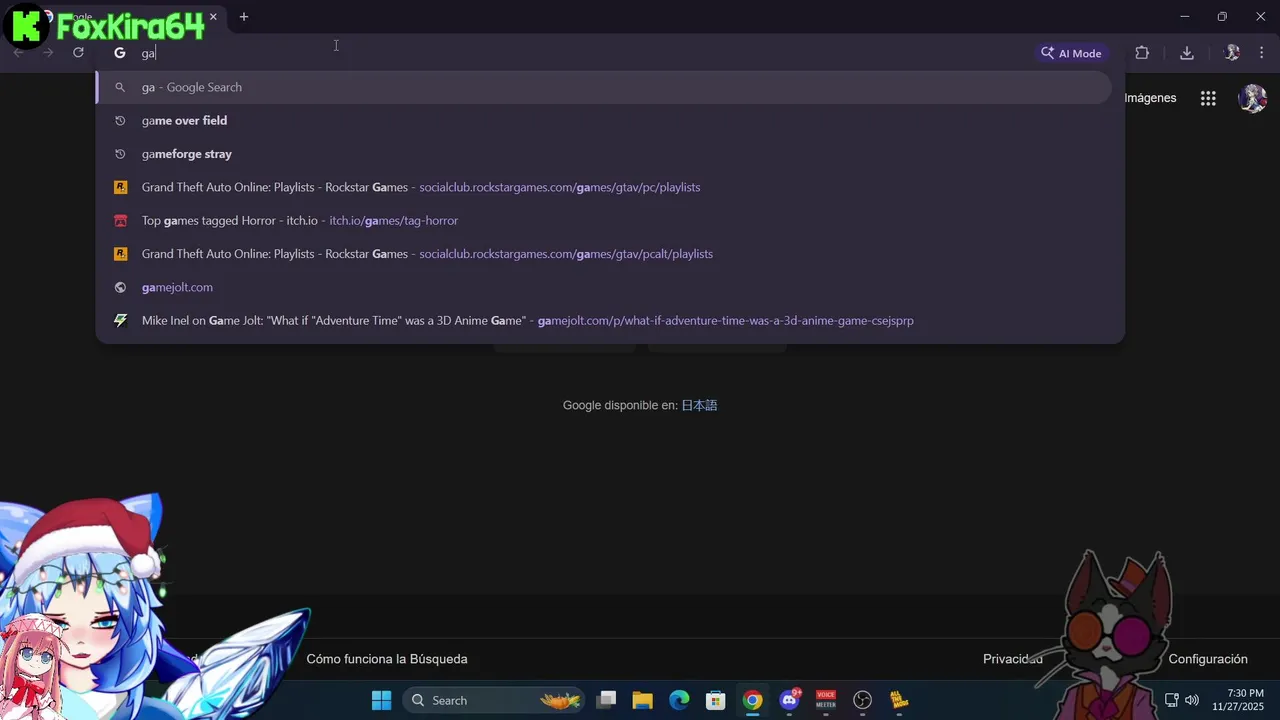Click the history icon beside 'game over field'
1280x720 pixels.
click(x=120, y=121)
